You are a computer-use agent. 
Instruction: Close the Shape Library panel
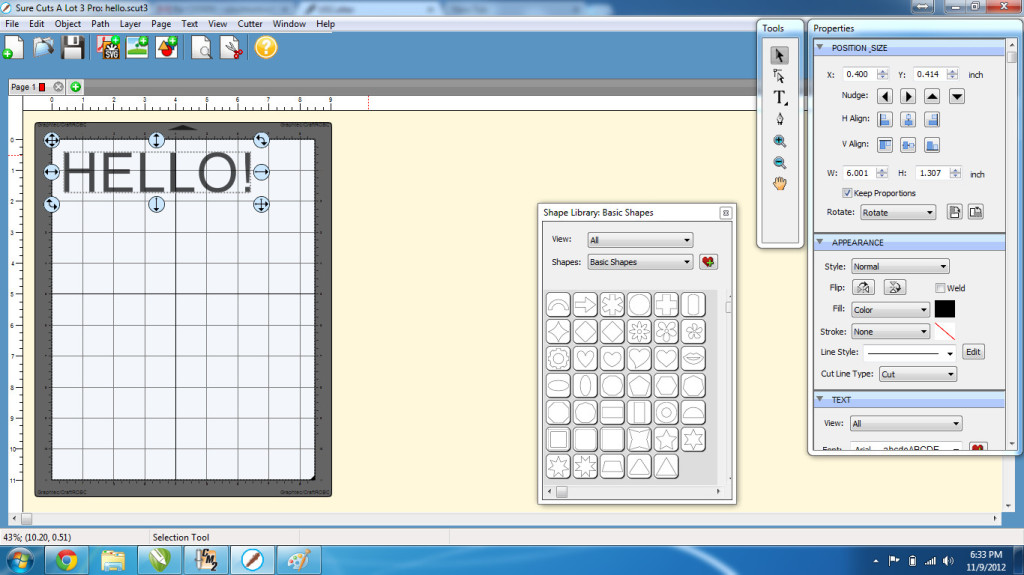pyautogui.click(x=726, y=213)
